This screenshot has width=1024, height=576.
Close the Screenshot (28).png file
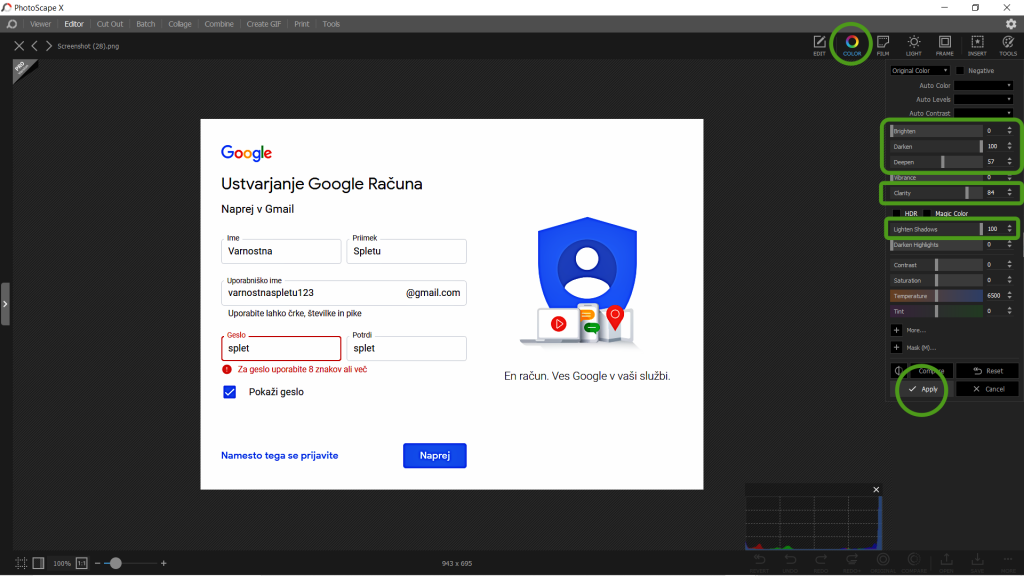[x=19, y=46]
